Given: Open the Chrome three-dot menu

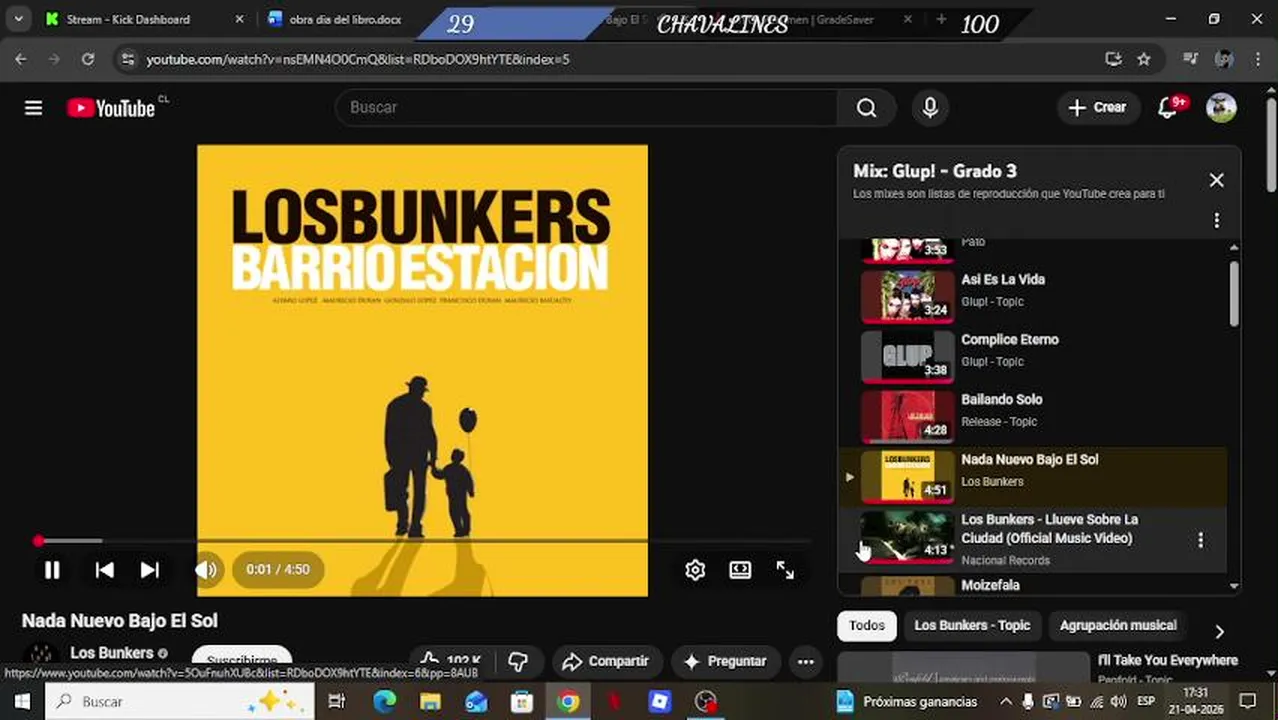Looking at the screenshot, I should 1258,59.
